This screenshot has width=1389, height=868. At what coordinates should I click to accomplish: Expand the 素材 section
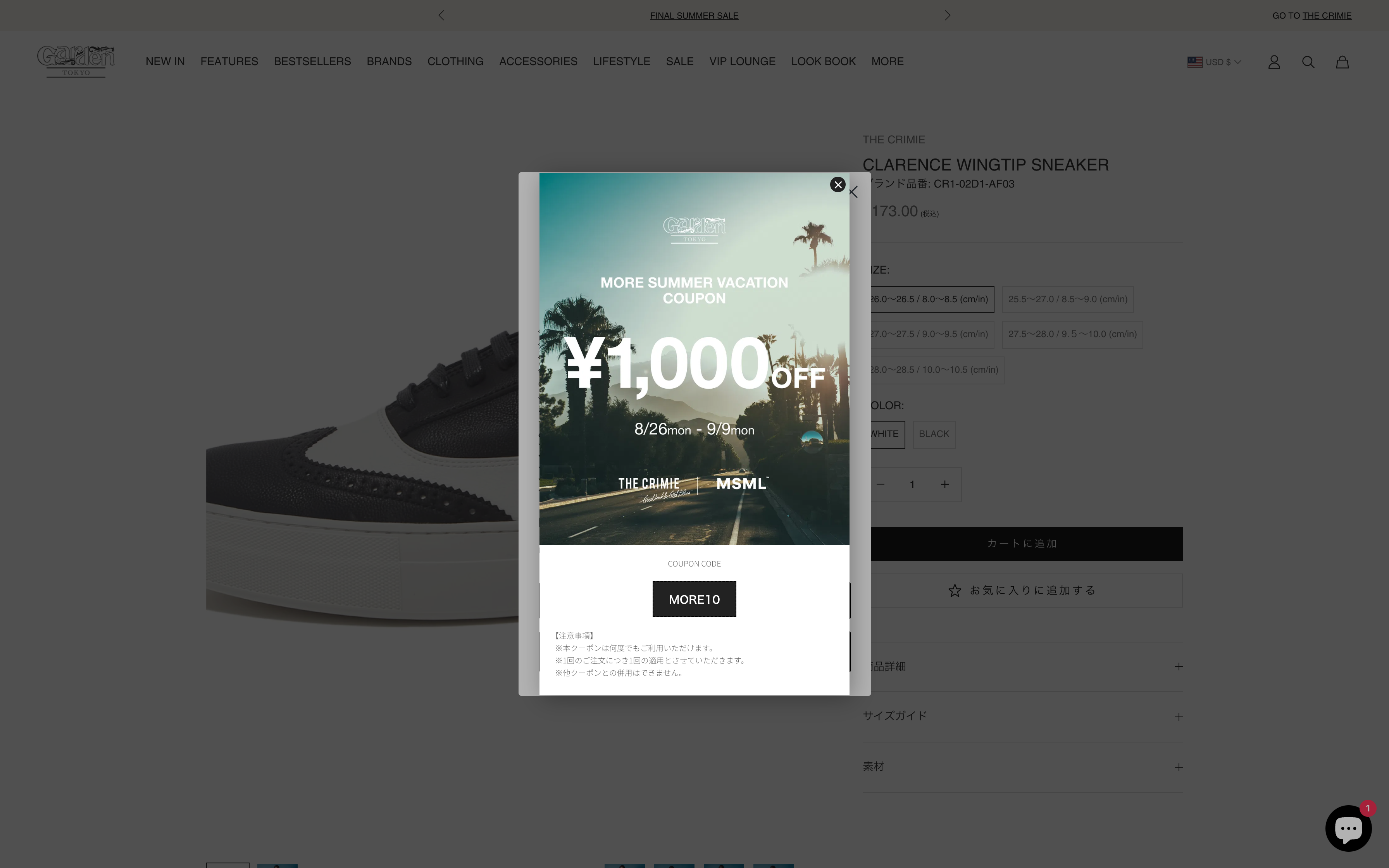click(x=1022, y=766)
